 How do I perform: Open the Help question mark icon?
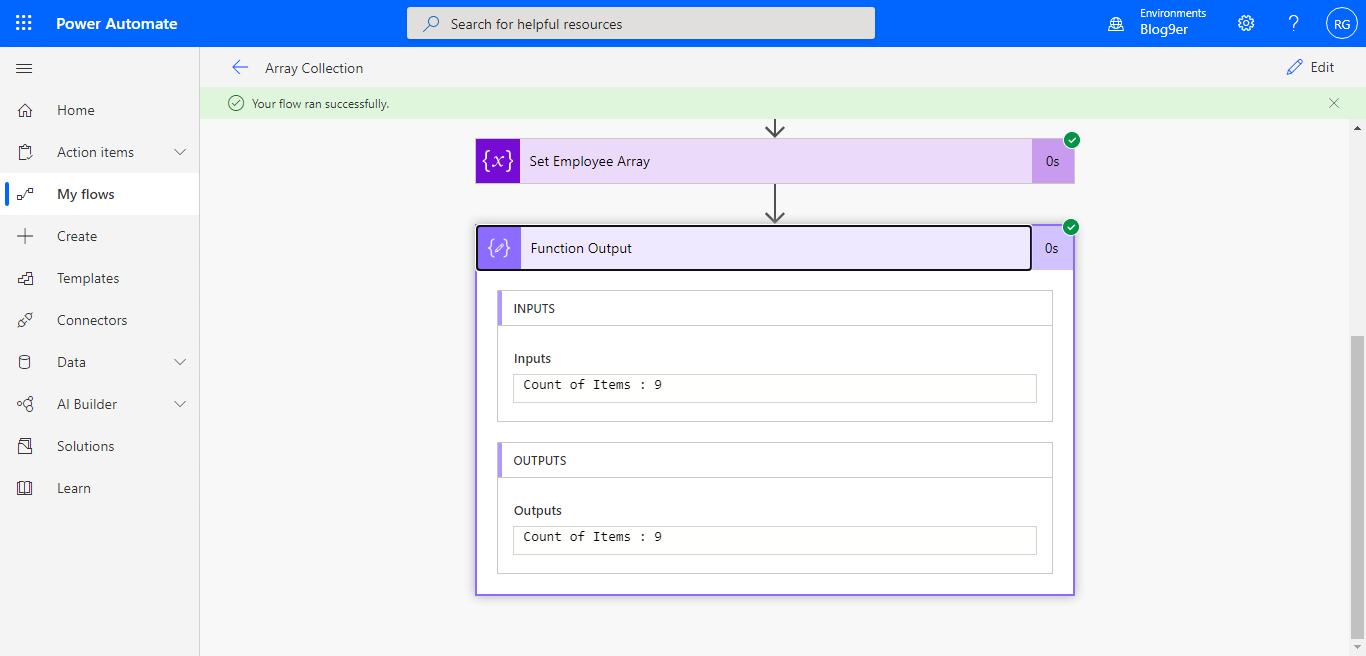1294,23
